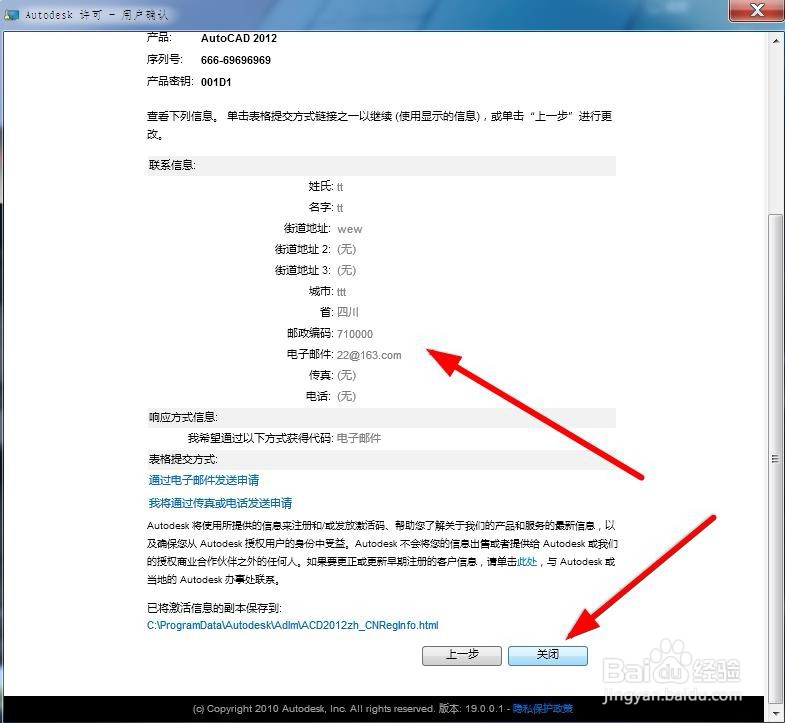Select the product key 001D1 text
The image size is (785, 723).
[216, 82]
